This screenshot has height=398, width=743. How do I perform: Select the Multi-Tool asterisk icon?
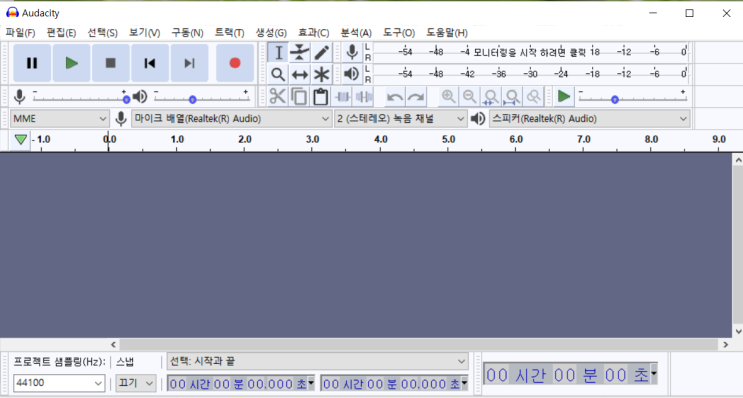(x=322, y=74)
